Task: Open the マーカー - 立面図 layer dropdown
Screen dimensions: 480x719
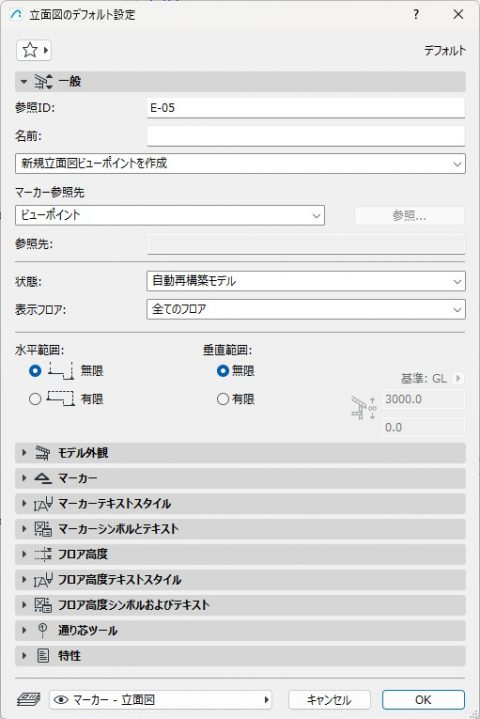Action: click(160, 700)
